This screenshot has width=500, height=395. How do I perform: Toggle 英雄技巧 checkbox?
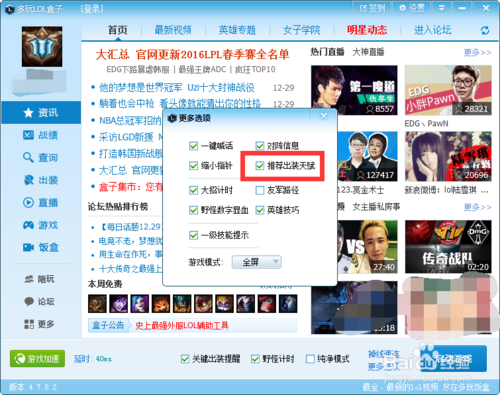click(x=260, y=210)
